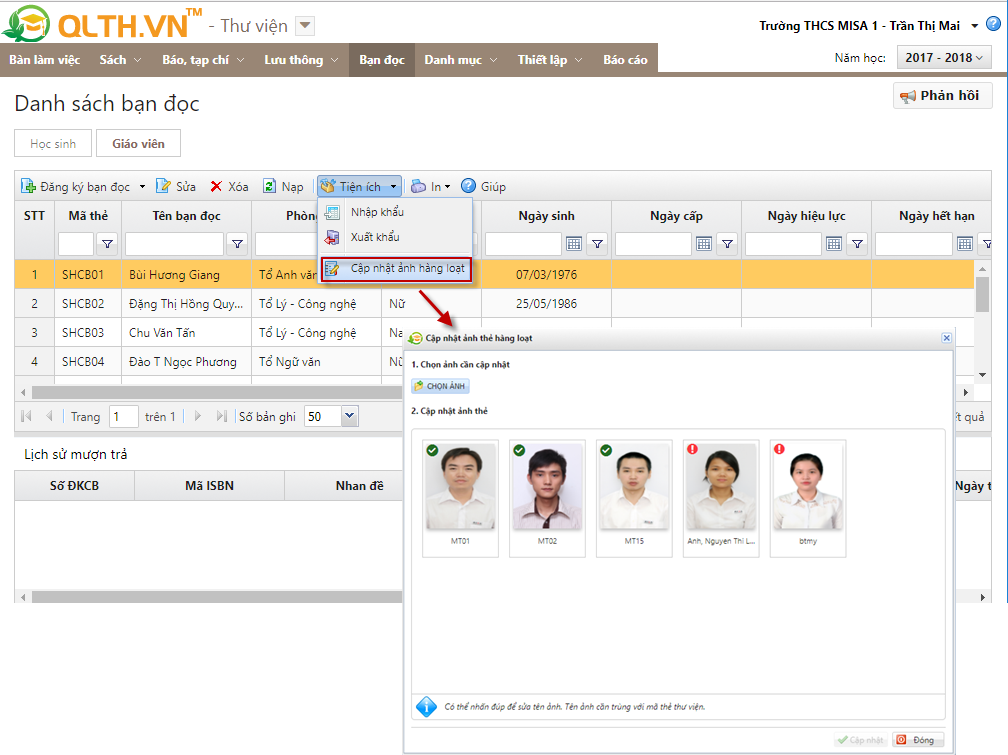This screenshot has width=1008, height=755.
Task: Click the red Xóa delete icon
Action: [x=216, y=186]
